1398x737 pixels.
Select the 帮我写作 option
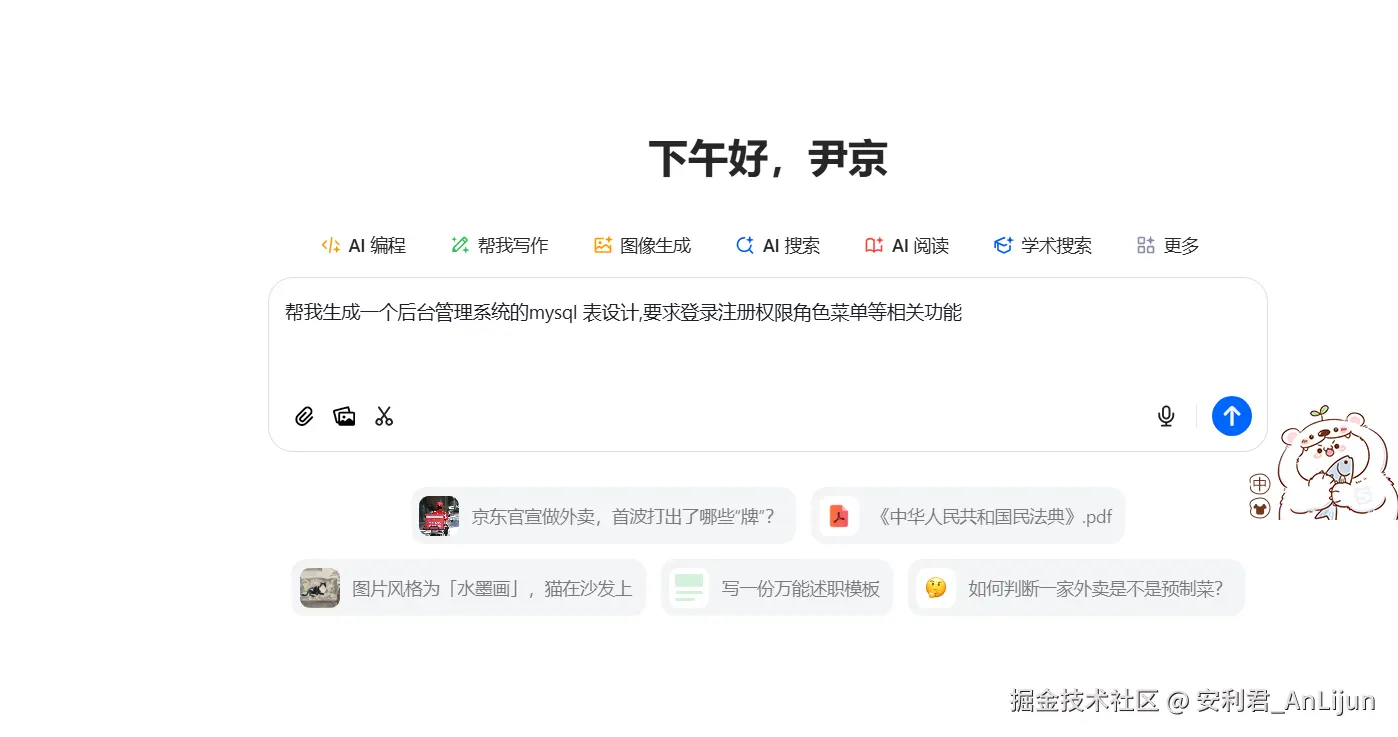pyautogui.click(x=499, y=245)
